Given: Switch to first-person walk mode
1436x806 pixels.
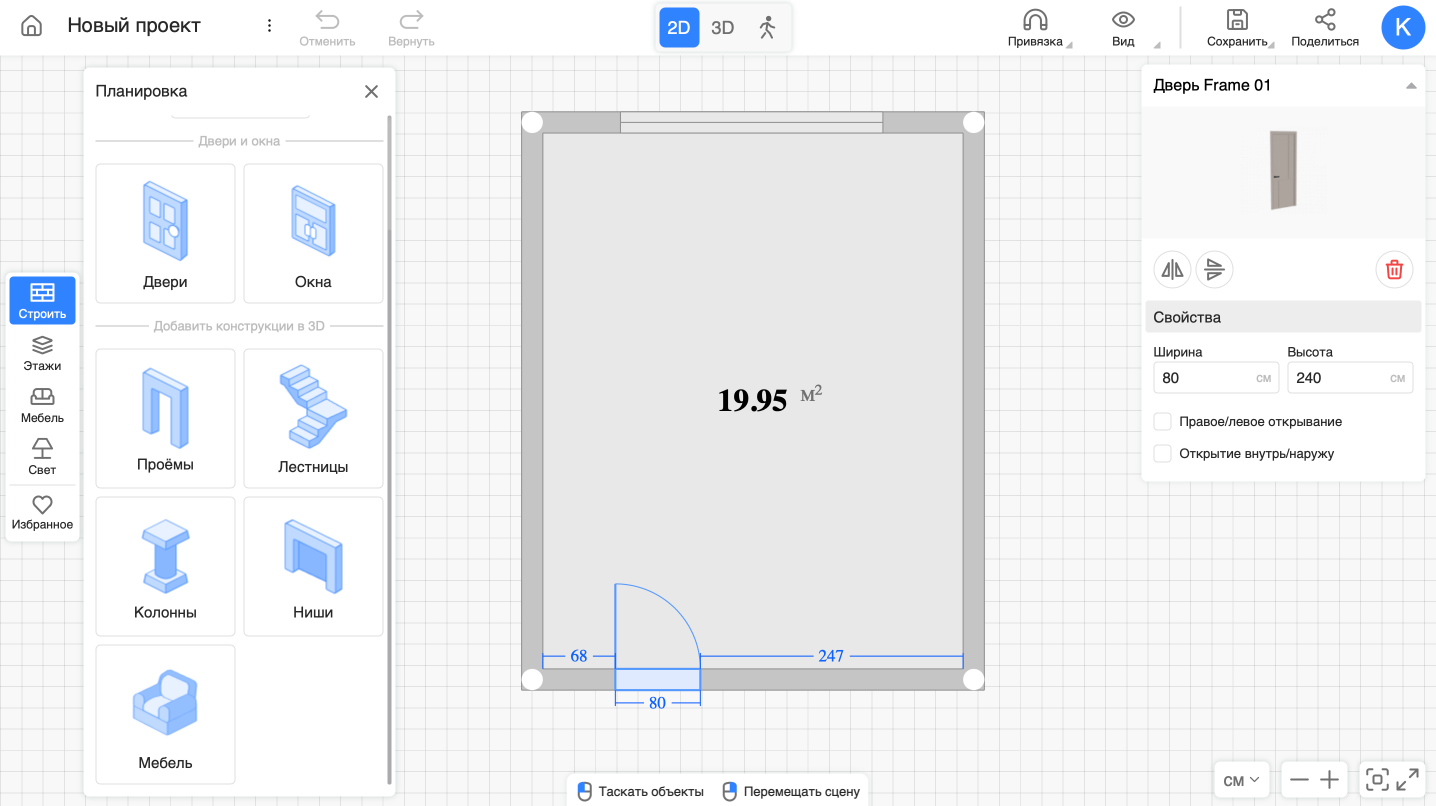Looking at the screenshot, I should [767, 27].
